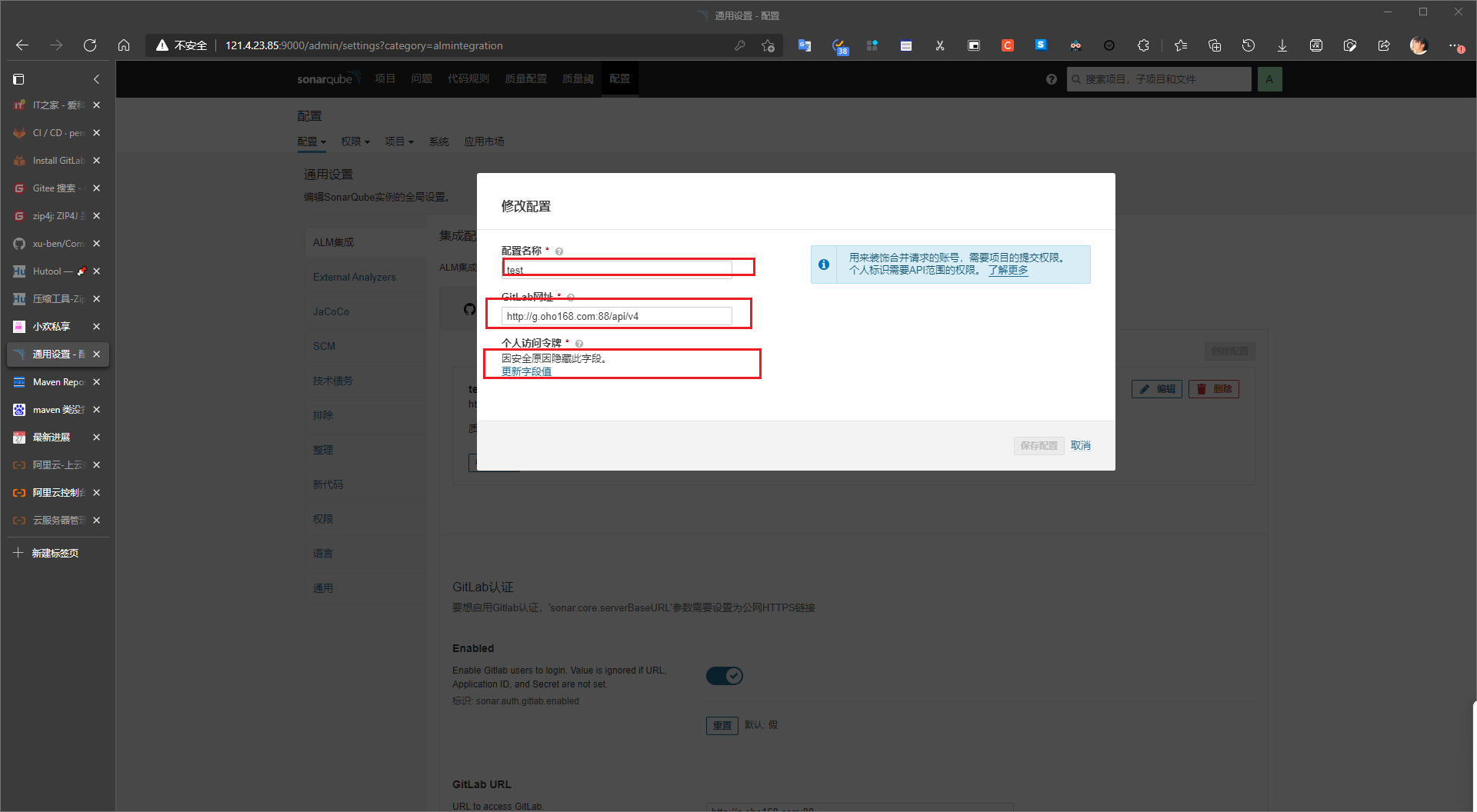
Task: Click the new tab plus icon in sidebar
Action: (x=18, y=552)
